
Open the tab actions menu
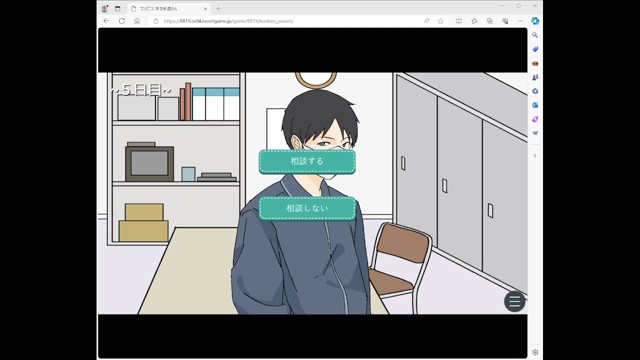[118, 8]
